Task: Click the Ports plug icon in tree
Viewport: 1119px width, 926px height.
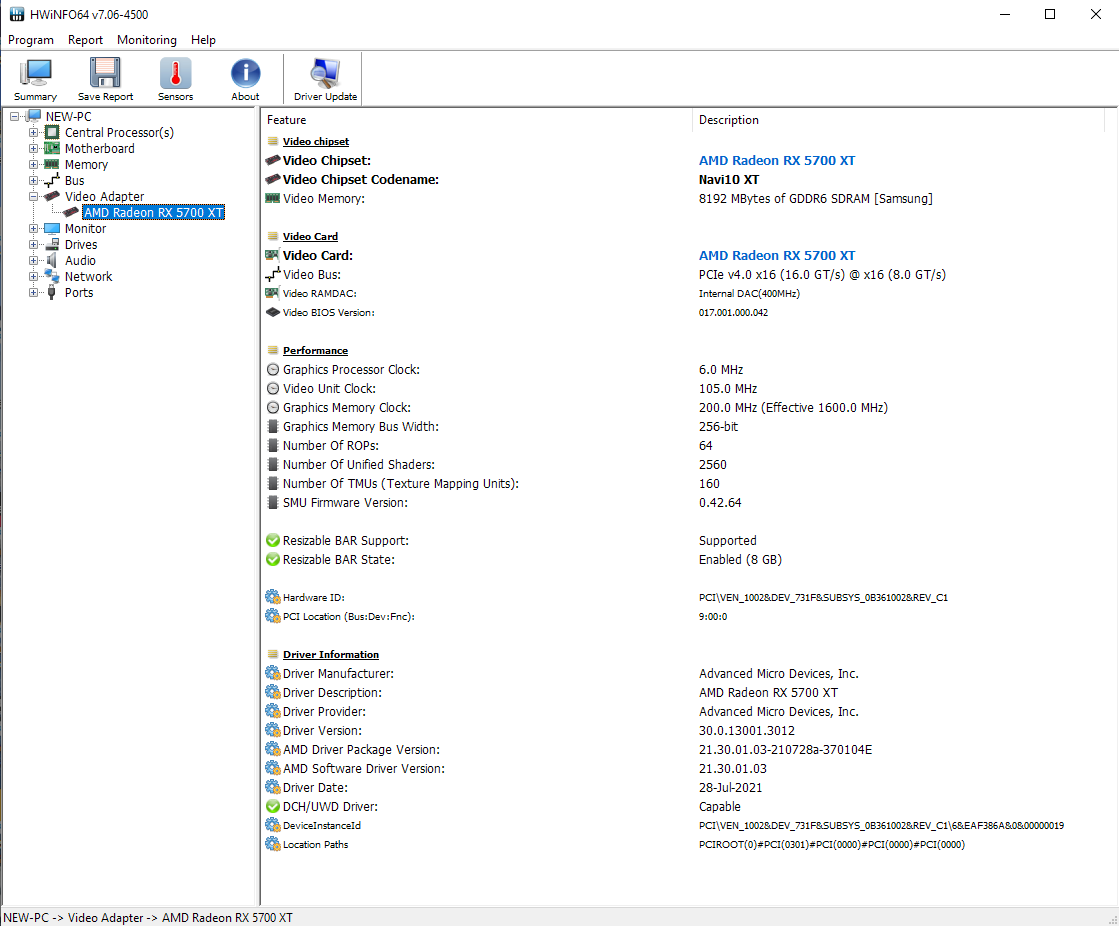Action: pyautogui.click(x=51, y=292)
